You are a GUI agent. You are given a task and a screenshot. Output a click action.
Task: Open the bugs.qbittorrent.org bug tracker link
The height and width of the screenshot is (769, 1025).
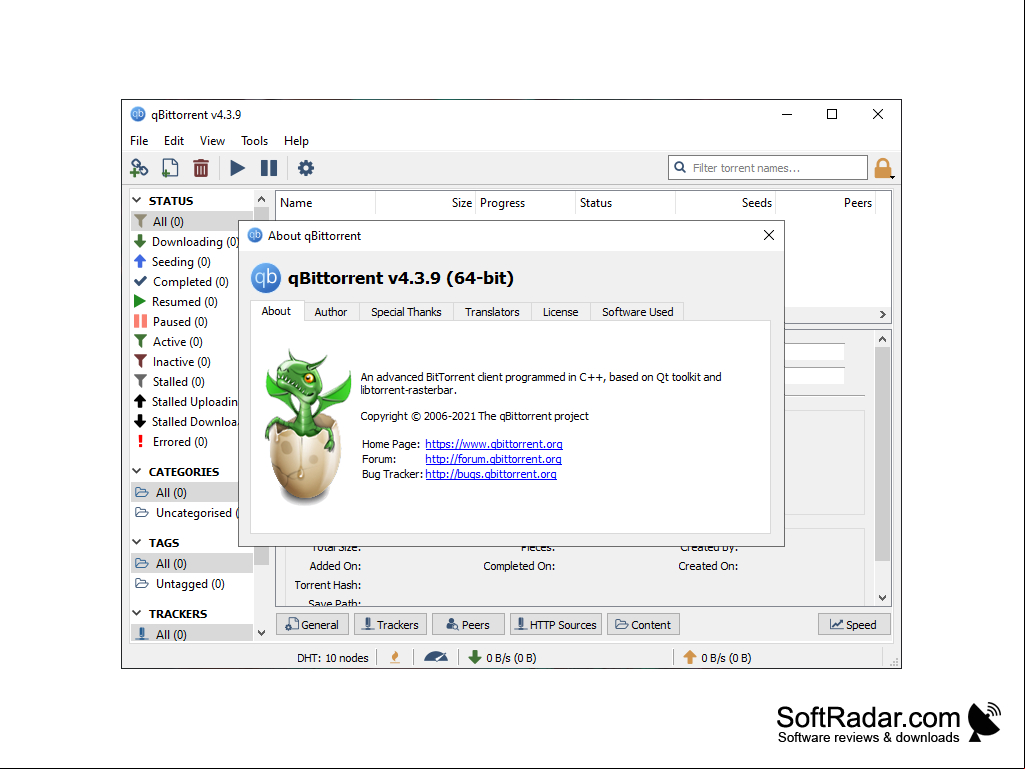click(491, 474)
